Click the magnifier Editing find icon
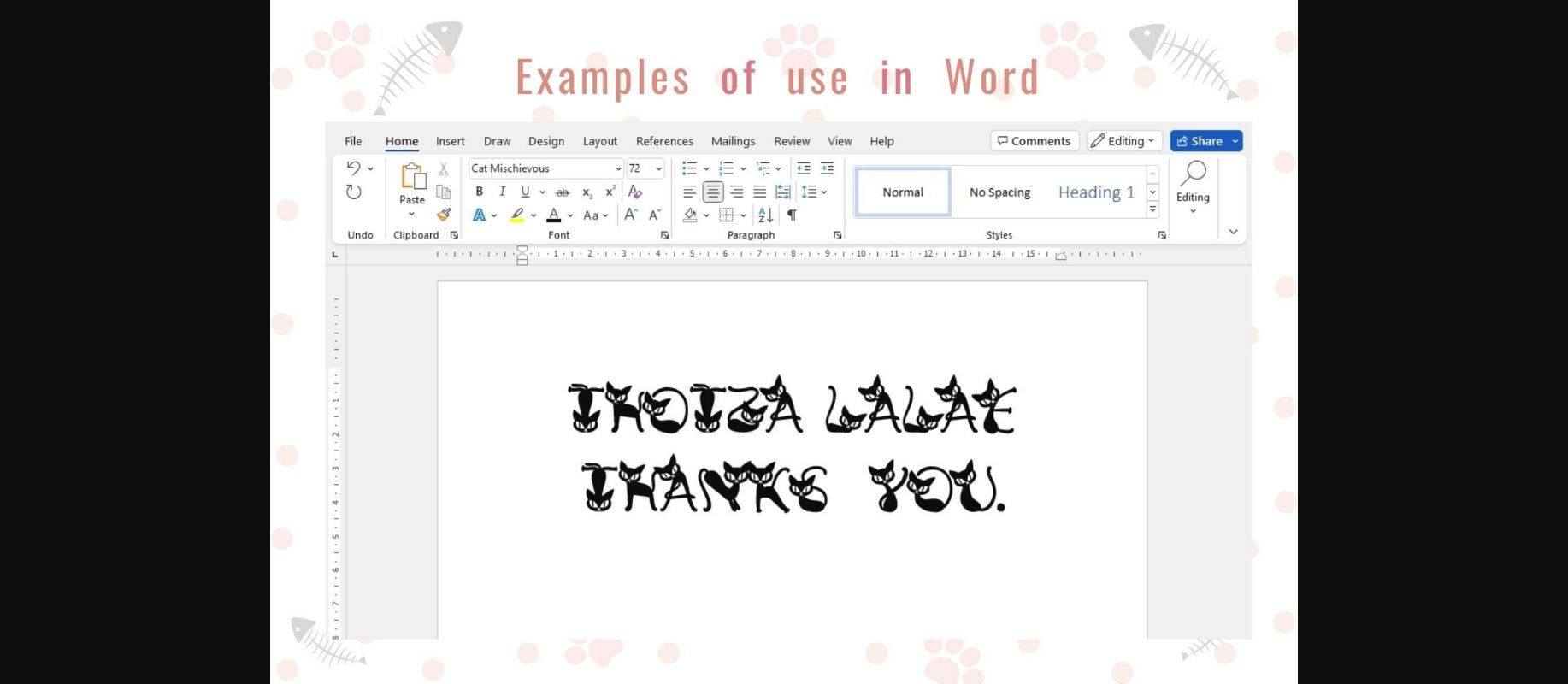The image size is (1568, 684). tap(1193, 174)
